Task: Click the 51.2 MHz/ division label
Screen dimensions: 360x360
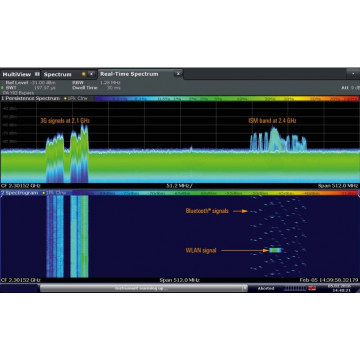Action: pyautogui.click(x=180, y=186)
